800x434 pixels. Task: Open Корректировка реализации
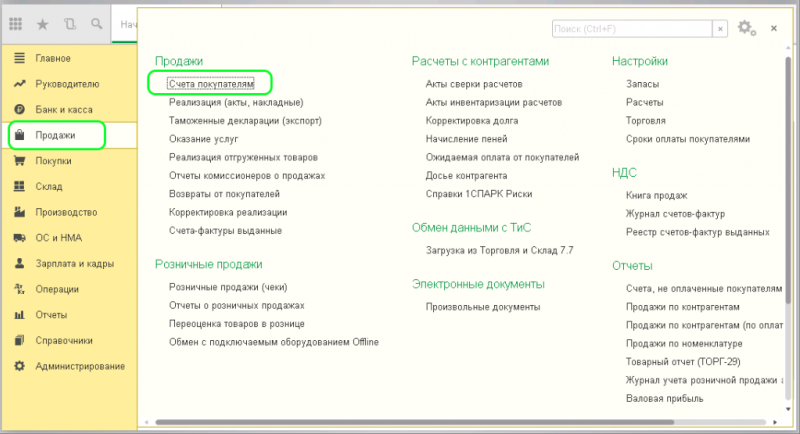tap(228, 212)
